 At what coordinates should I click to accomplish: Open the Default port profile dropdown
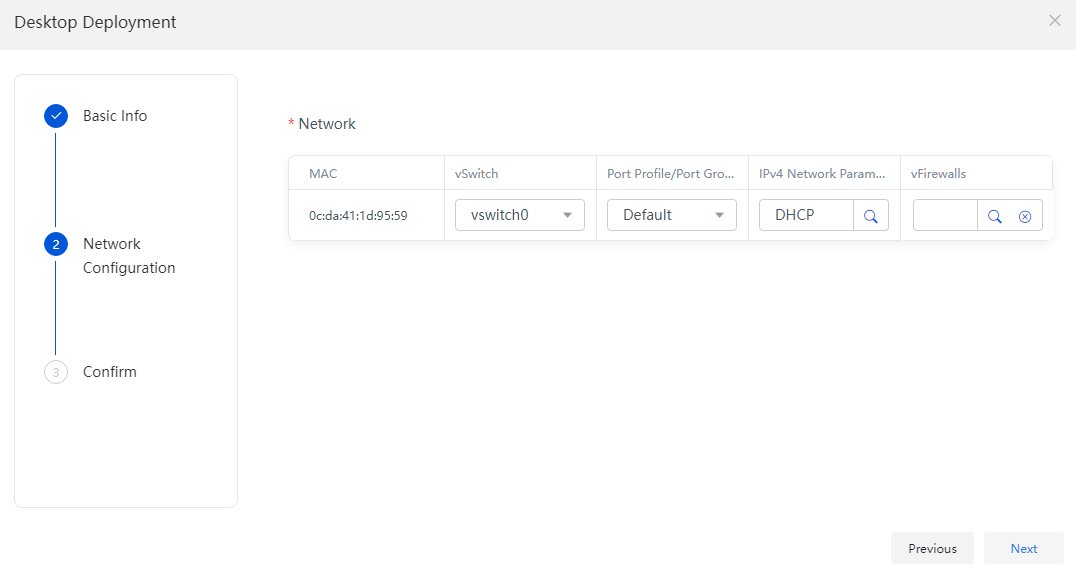(x=672, y=215)
